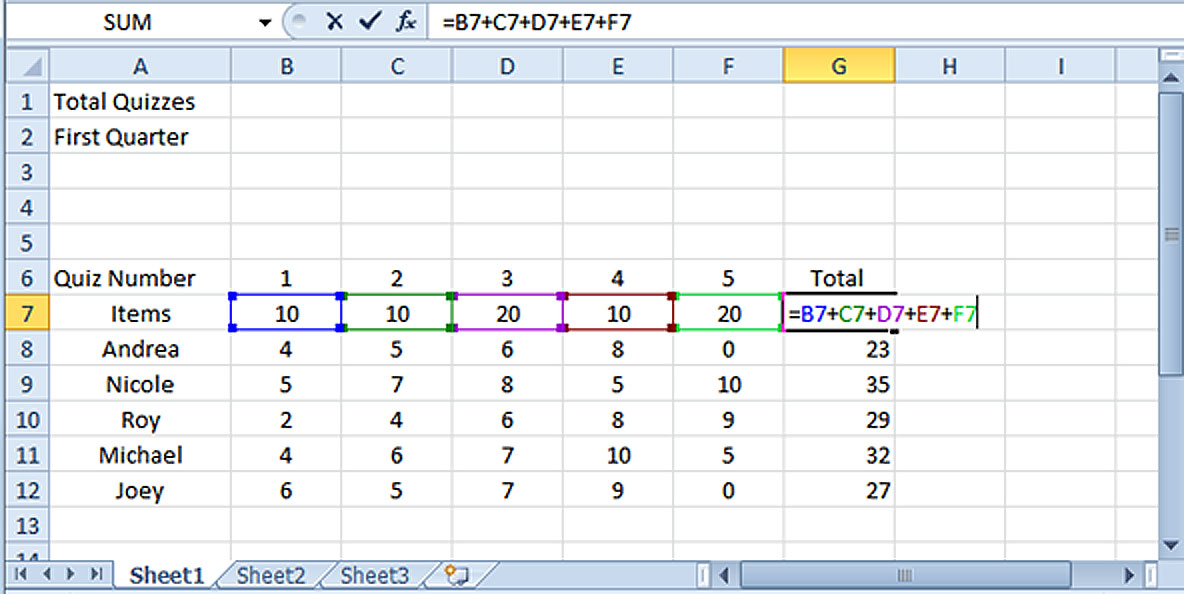This screenshot has width=1184, height=594.
Task: Jump to the first sheet with the navigation arrow
Action: tap(21, 574)
